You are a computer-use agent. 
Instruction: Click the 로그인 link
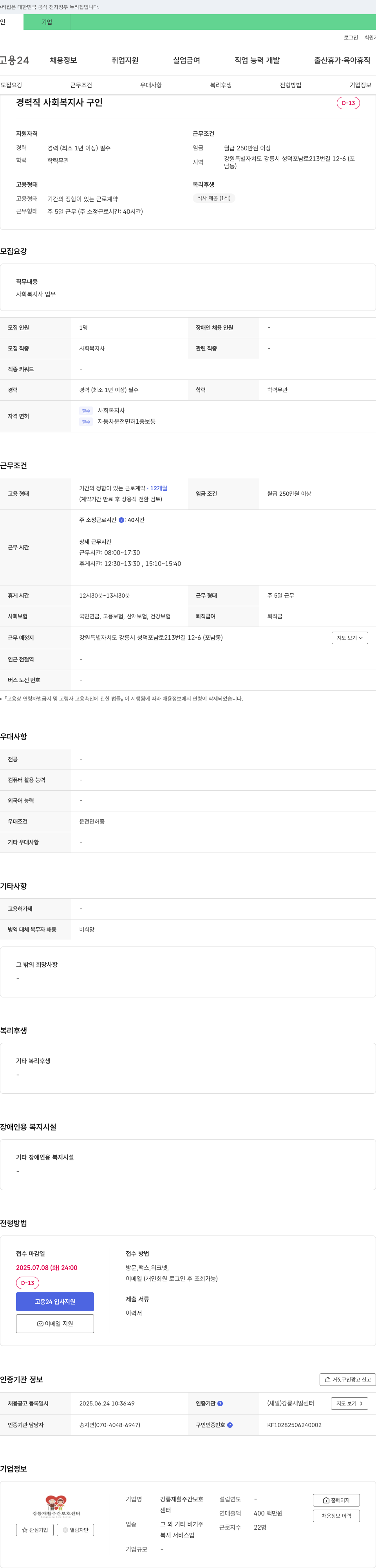pos(351,38)
